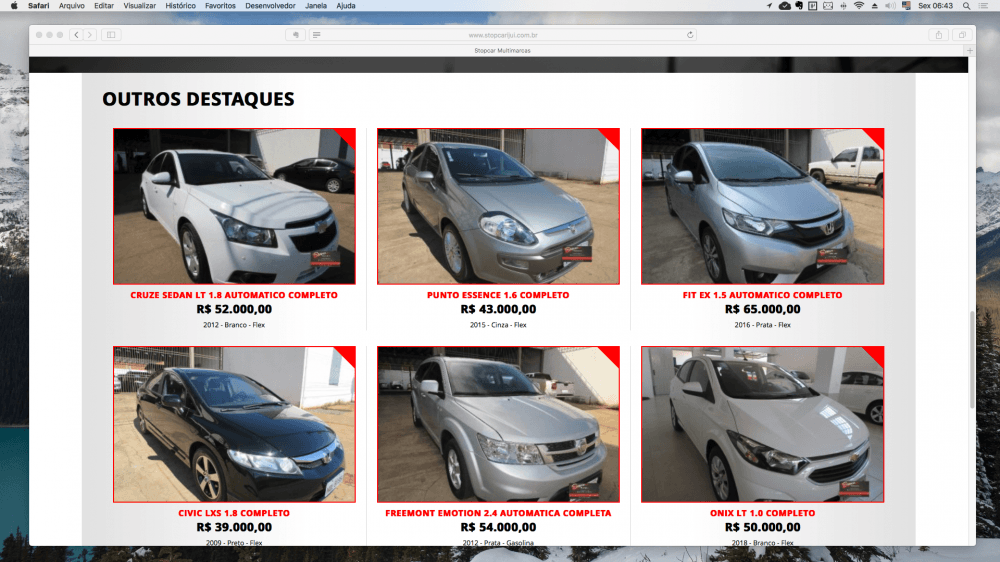Screen dimensions: 1000x562
Task: Open Freemont Emotion 2.4 Automatica Completa link
Action: point(498,514)
